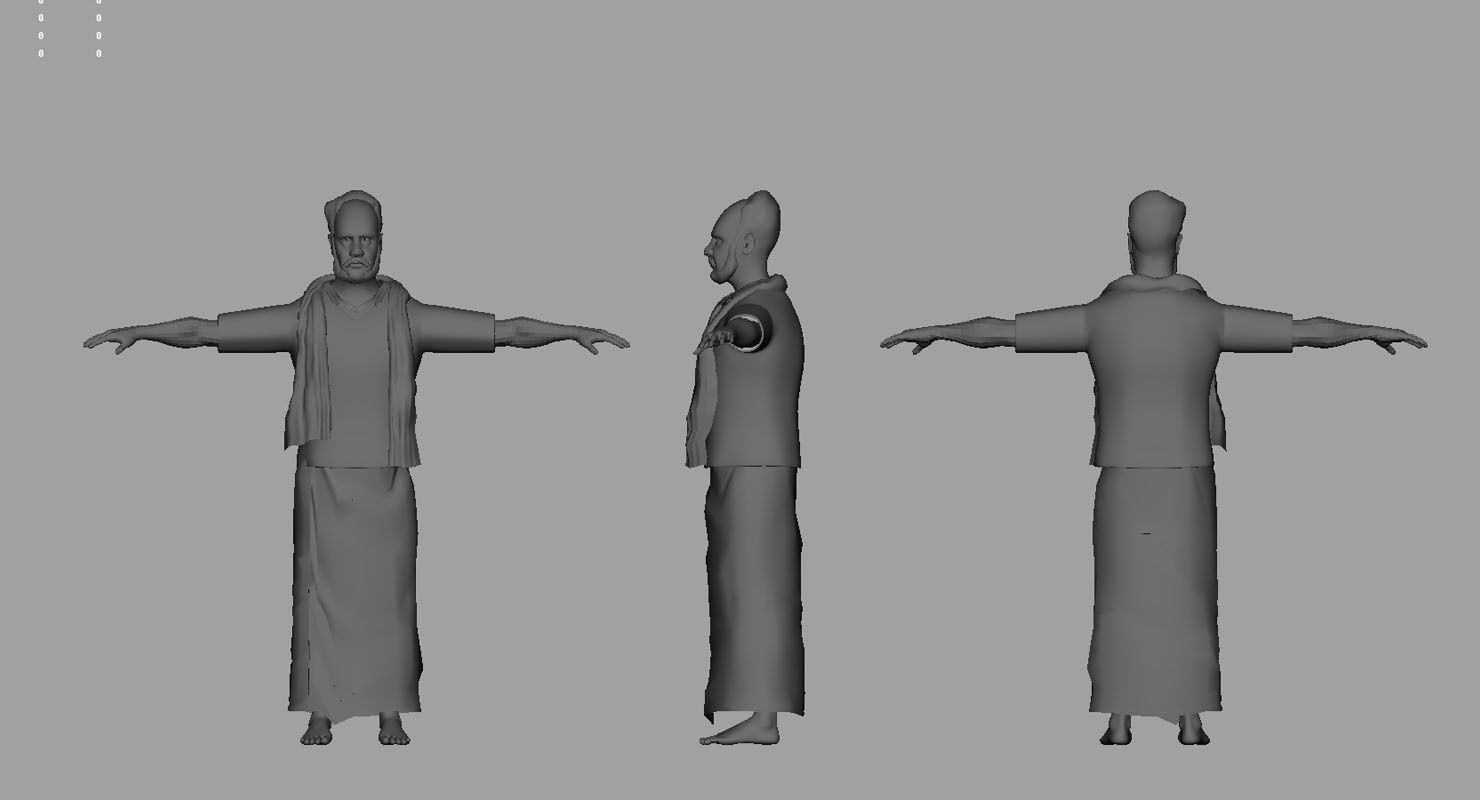Image resolution: width=1480 pixels, height=800 pixels.
Task: Select the front view character model
Action: pyautogui.click(x=355, y=467)
